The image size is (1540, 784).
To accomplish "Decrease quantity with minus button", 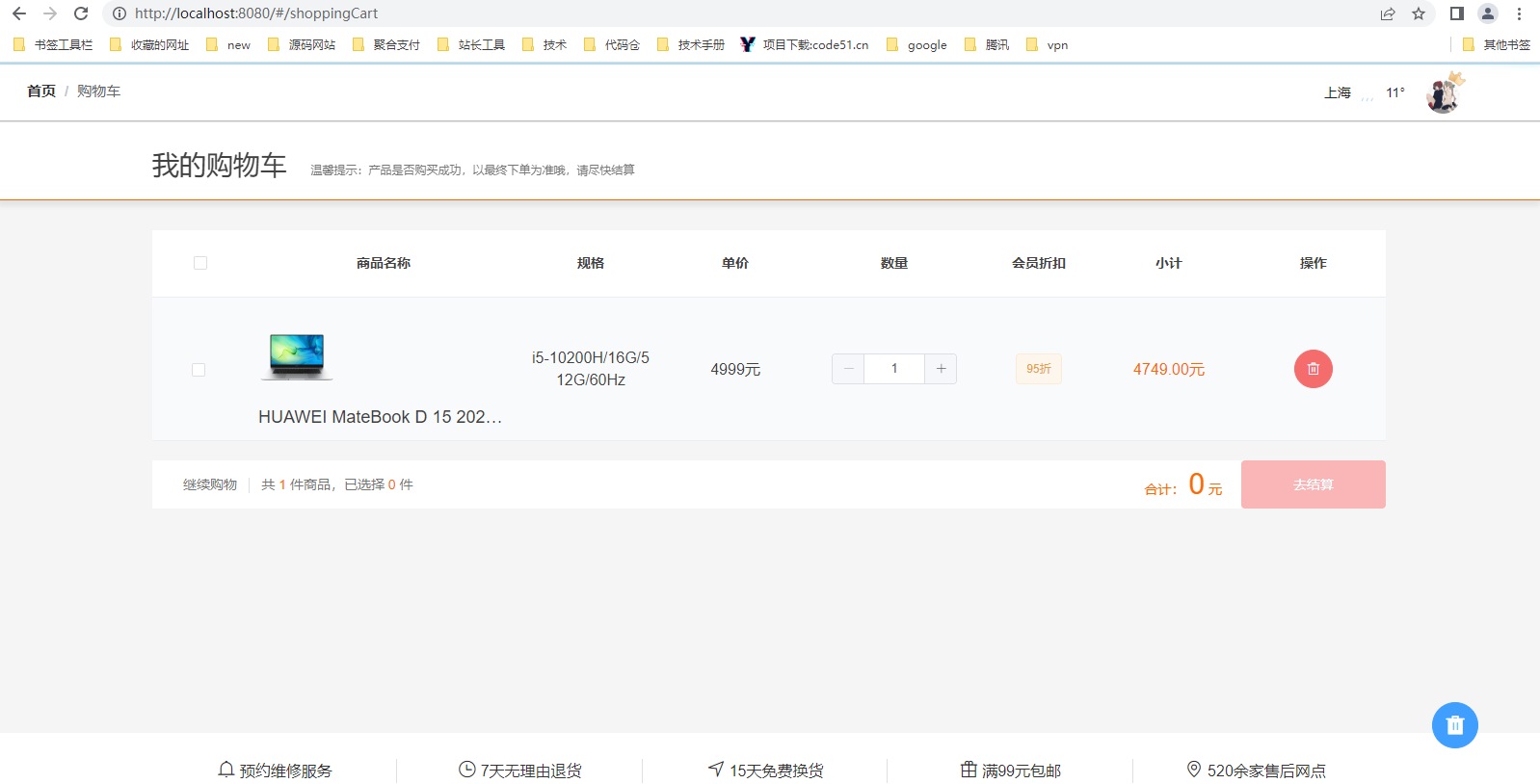I will click(848, 369).
